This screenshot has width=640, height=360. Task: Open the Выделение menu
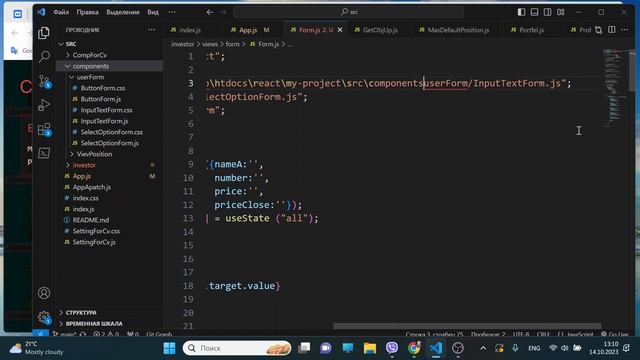coord(123,12)
